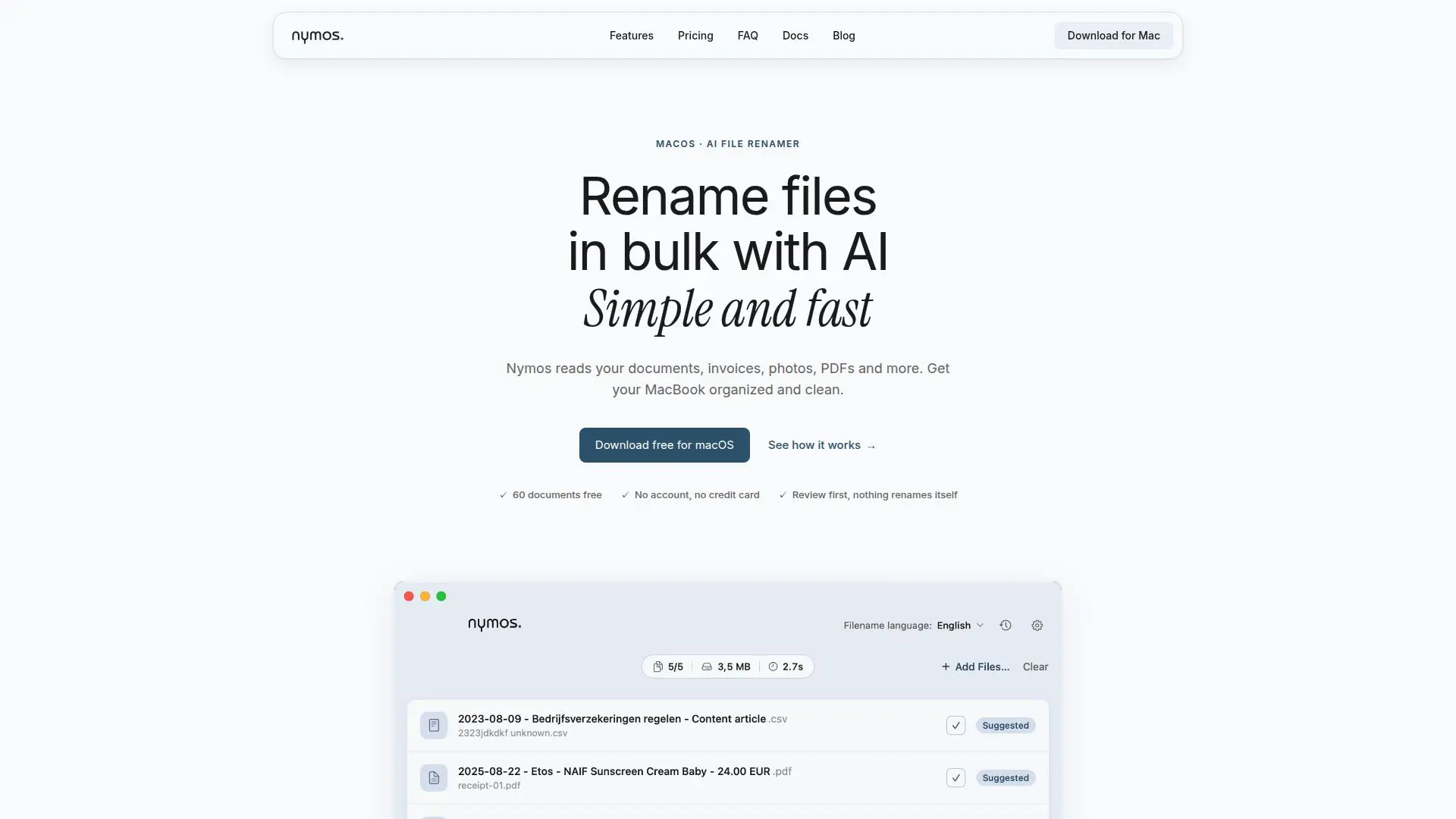Image resolution: width=1456 pixels, height=819 pixels.
Task: Click the nymos logo inside the app window
Action: [x=494, y=624]
